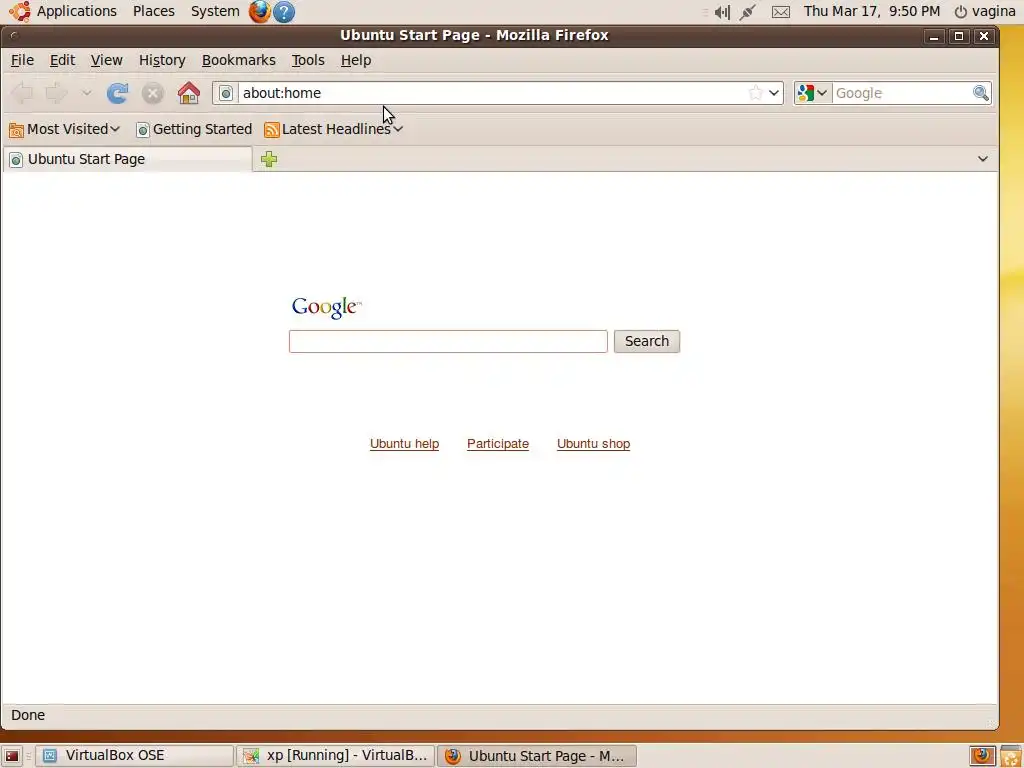The height and width of the screenshot is (768, 1024).
Task: Open the Help menu
Action: point(356,60)
